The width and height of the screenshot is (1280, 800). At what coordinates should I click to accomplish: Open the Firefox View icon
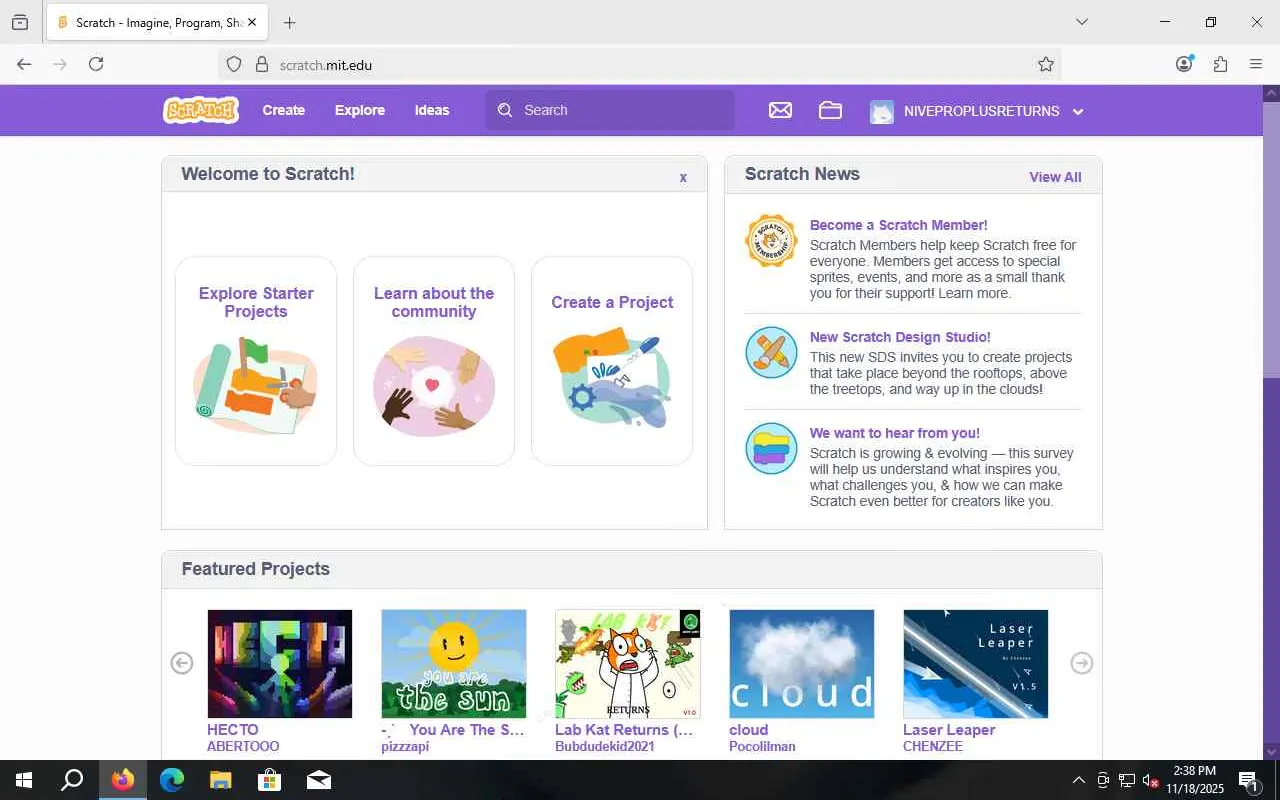(20, 22)
